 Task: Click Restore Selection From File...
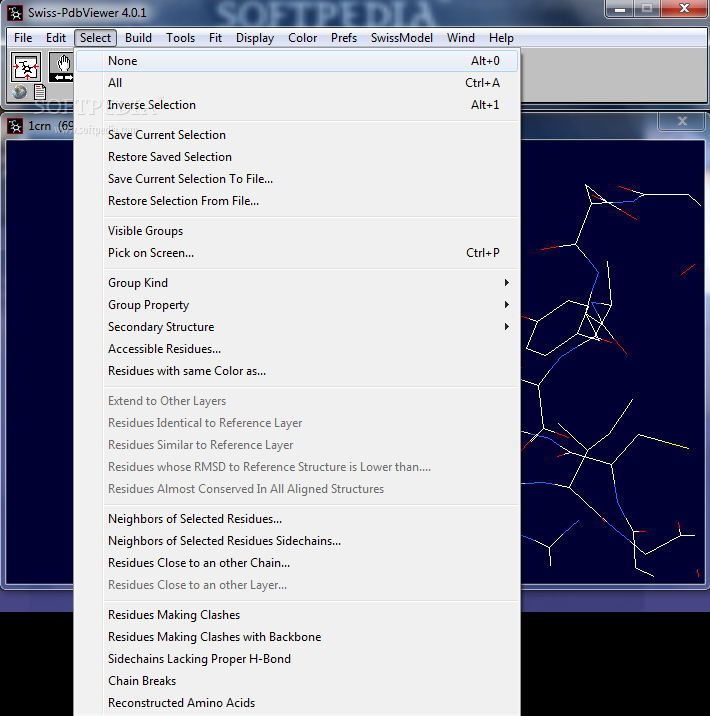[297, 200]
